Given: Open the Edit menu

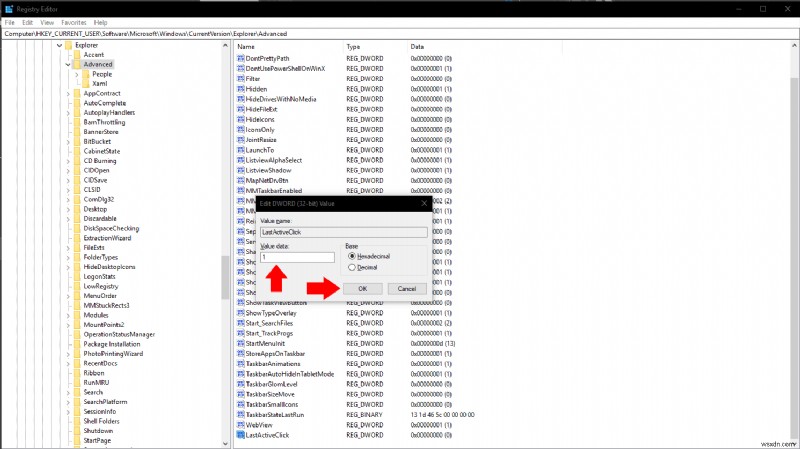Looking at the screenshot, I should tap(28, 22).
